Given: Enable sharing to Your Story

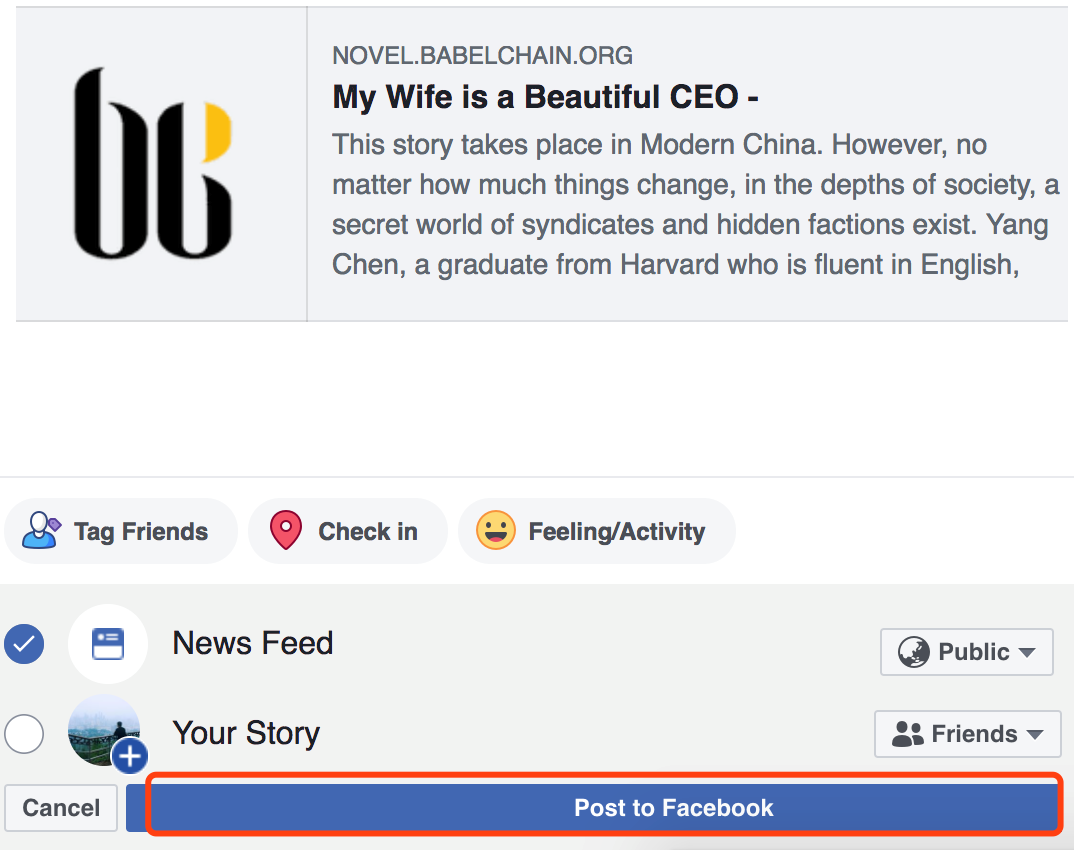Looking at the screenshot, I should point(24,735).
